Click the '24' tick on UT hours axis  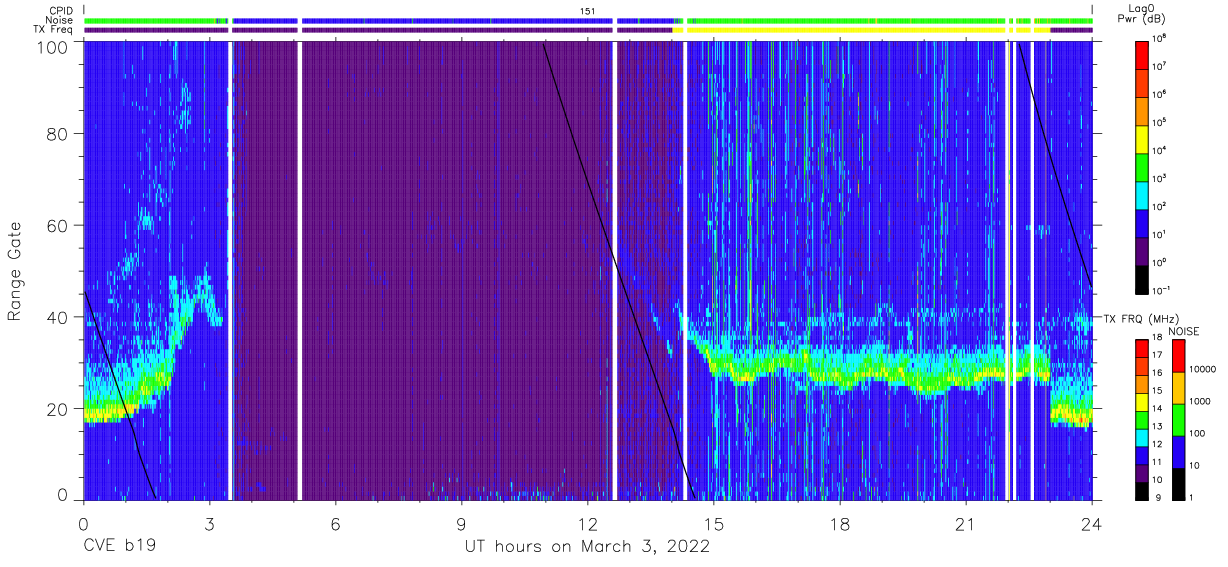[1092, 523]
